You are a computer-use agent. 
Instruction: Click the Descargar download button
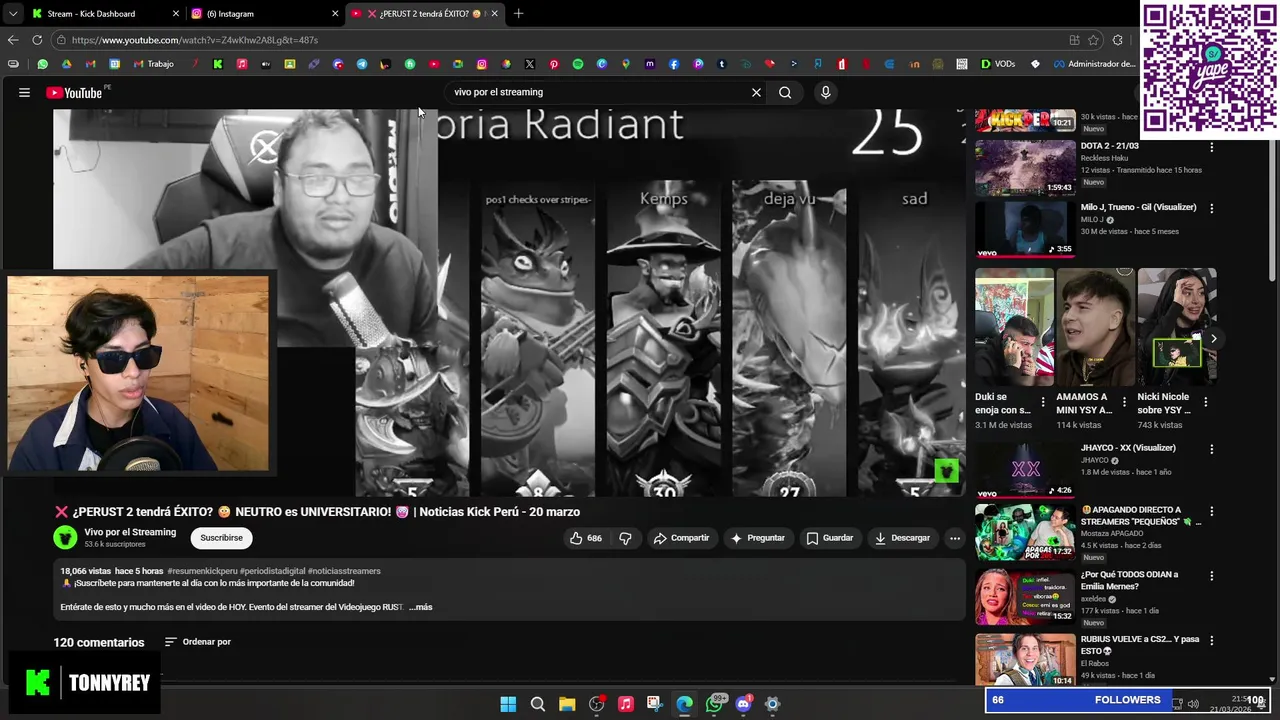click(902, 538)
